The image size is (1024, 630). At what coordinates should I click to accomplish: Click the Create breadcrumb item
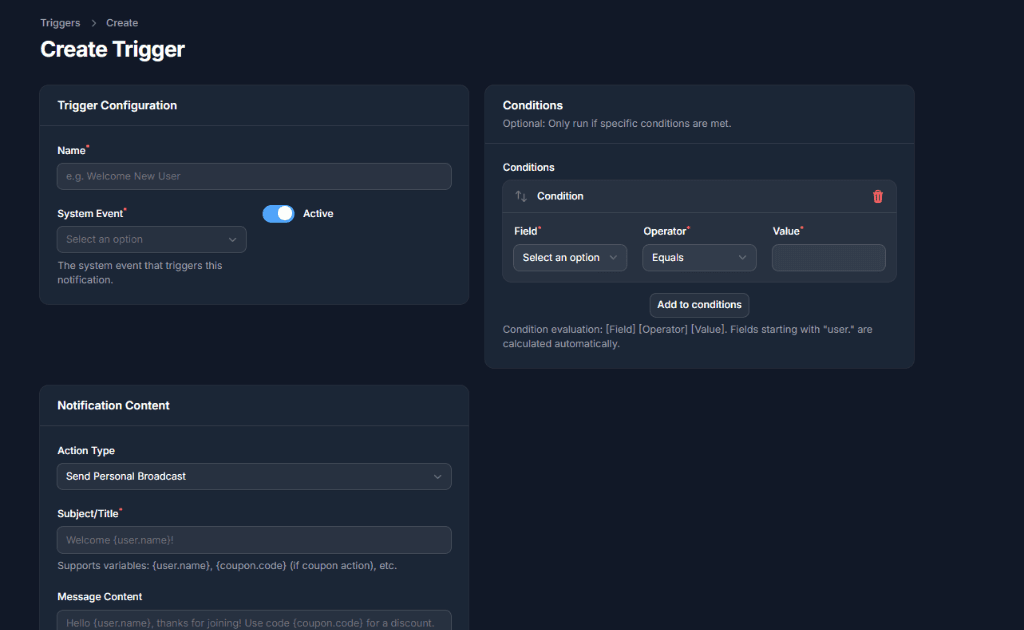(x=121, y=22)
